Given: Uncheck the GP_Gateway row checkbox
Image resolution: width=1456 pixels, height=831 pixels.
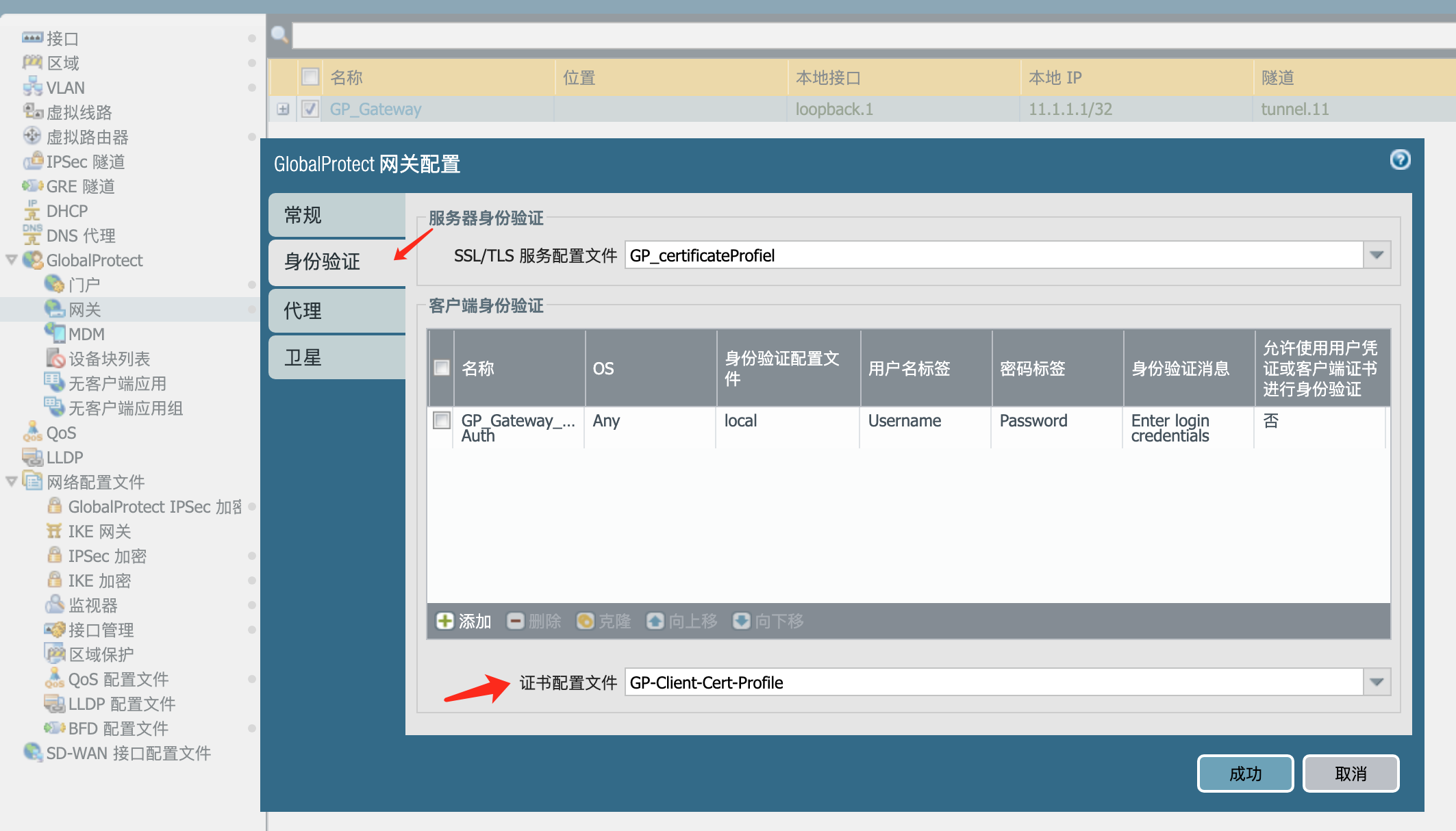Looking at the screenshot, I should pos(310,109).
